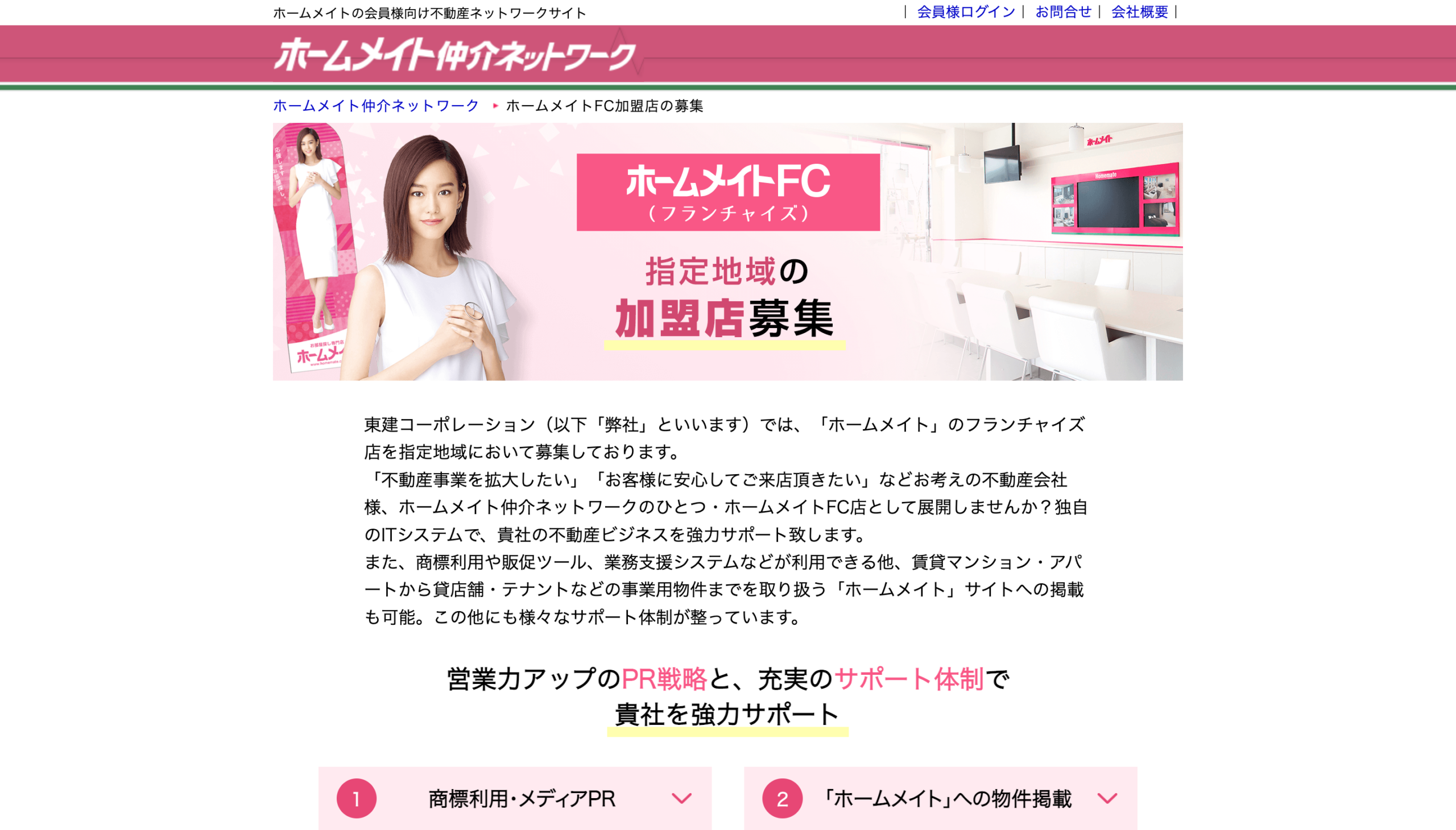Open the お問合せ menu link
The height and width of the screenshot is (830, 1456).
pyautogui.click(x=1063, y=12)
